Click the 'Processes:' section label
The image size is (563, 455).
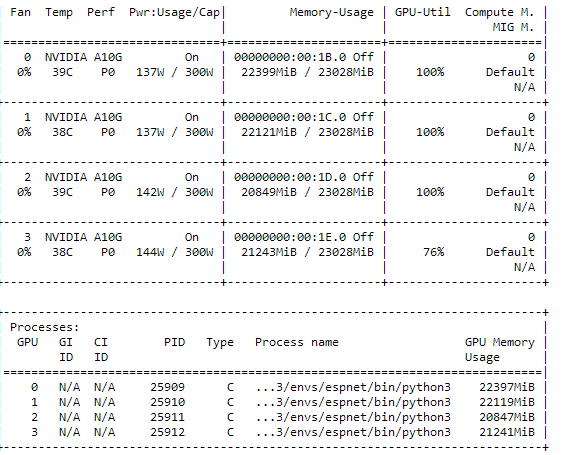click(45, 327)
